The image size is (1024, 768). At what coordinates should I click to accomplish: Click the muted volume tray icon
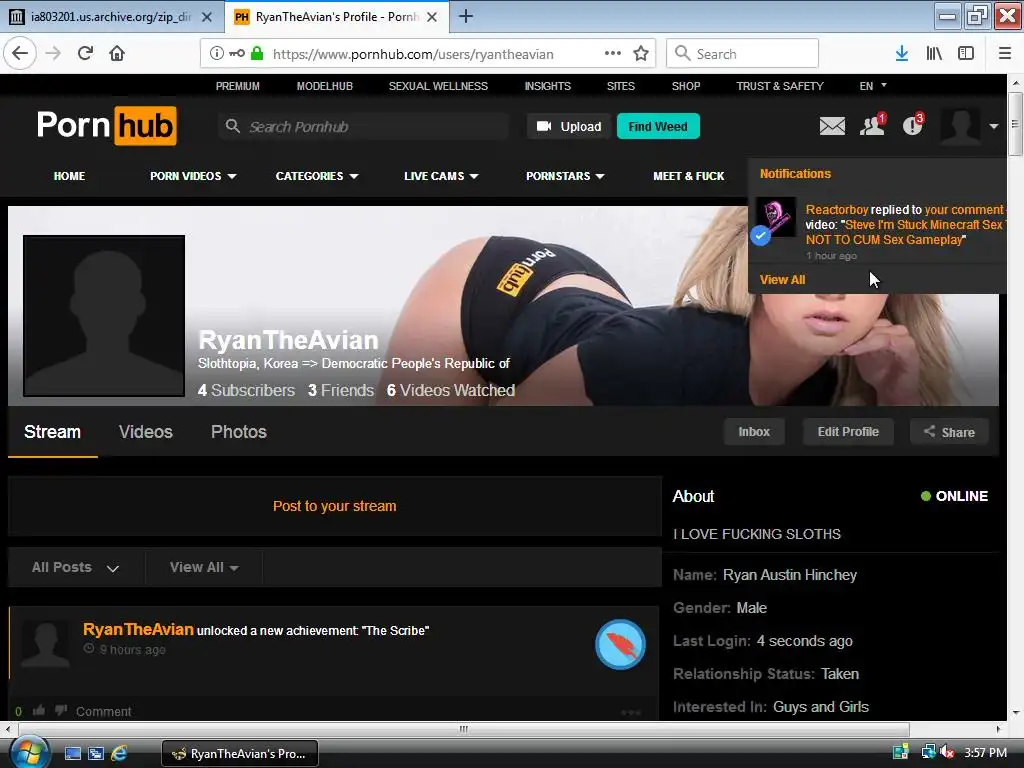click(x=947, y=752)
